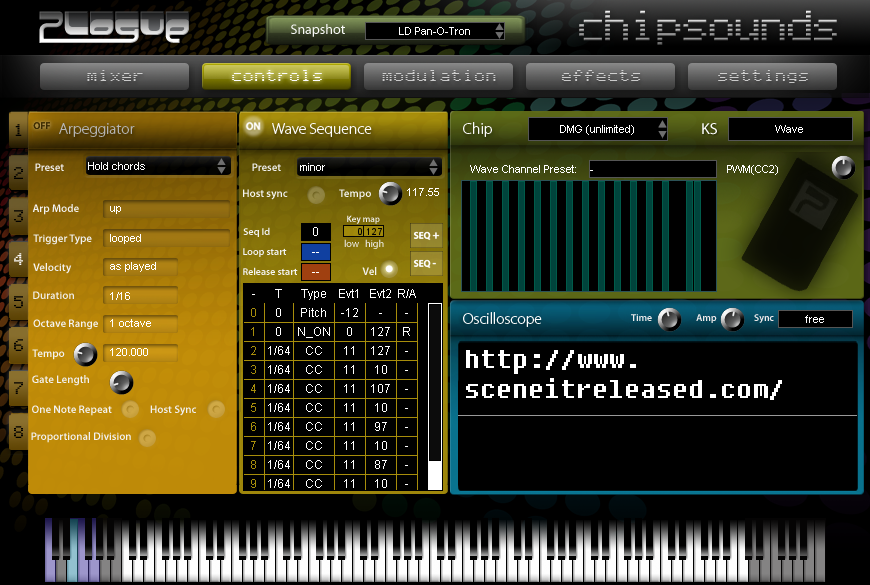870x585 pixels.
Task: Click the cartridge image in Chip panel
Action: pos(798,224)
